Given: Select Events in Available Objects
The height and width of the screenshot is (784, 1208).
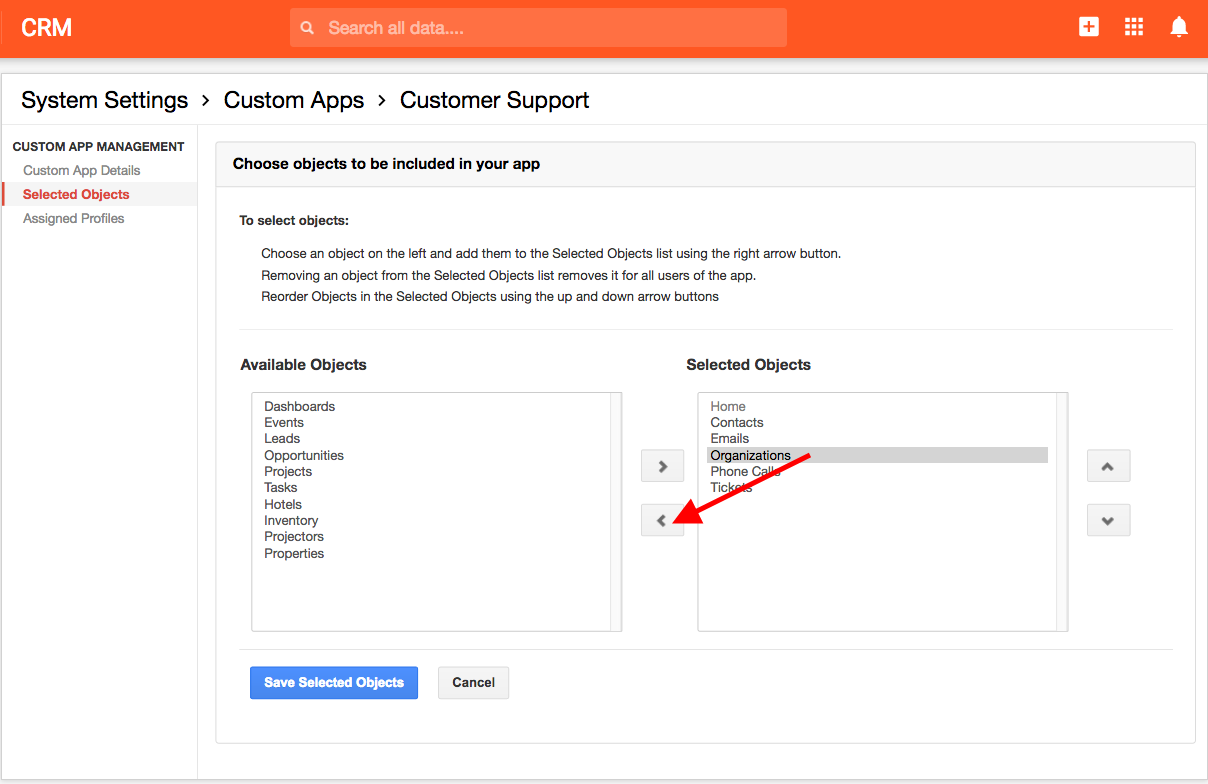Looking at the screenshot, I should point(284,422).
